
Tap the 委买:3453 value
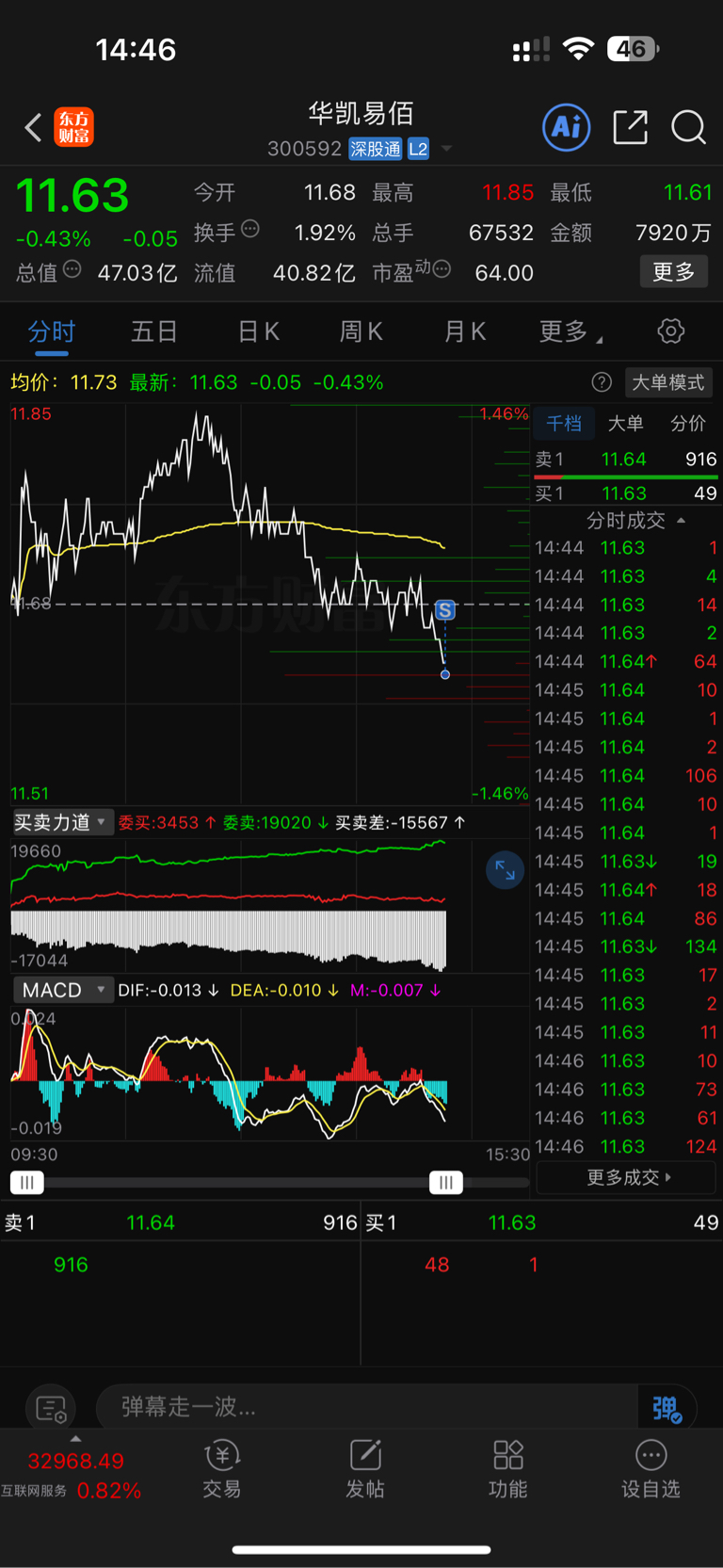tap(167, 822)
